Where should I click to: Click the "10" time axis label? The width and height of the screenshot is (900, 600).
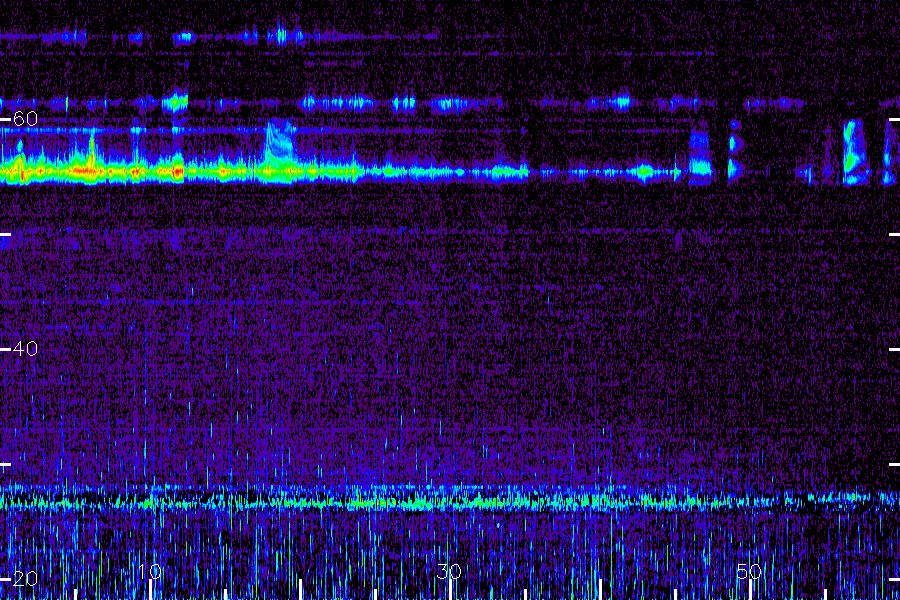(150, 571)
